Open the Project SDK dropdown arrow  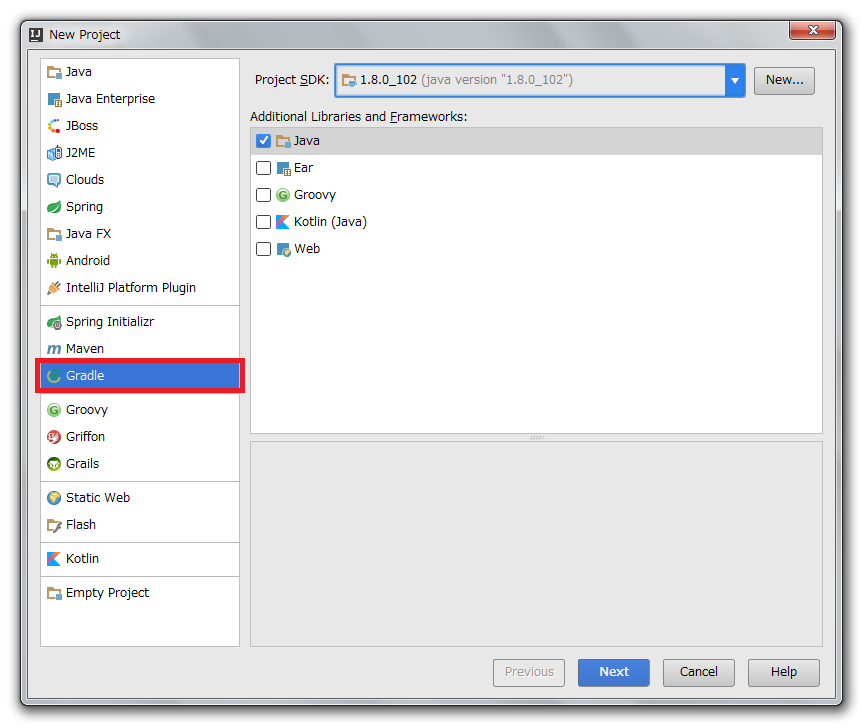(735, 80)
